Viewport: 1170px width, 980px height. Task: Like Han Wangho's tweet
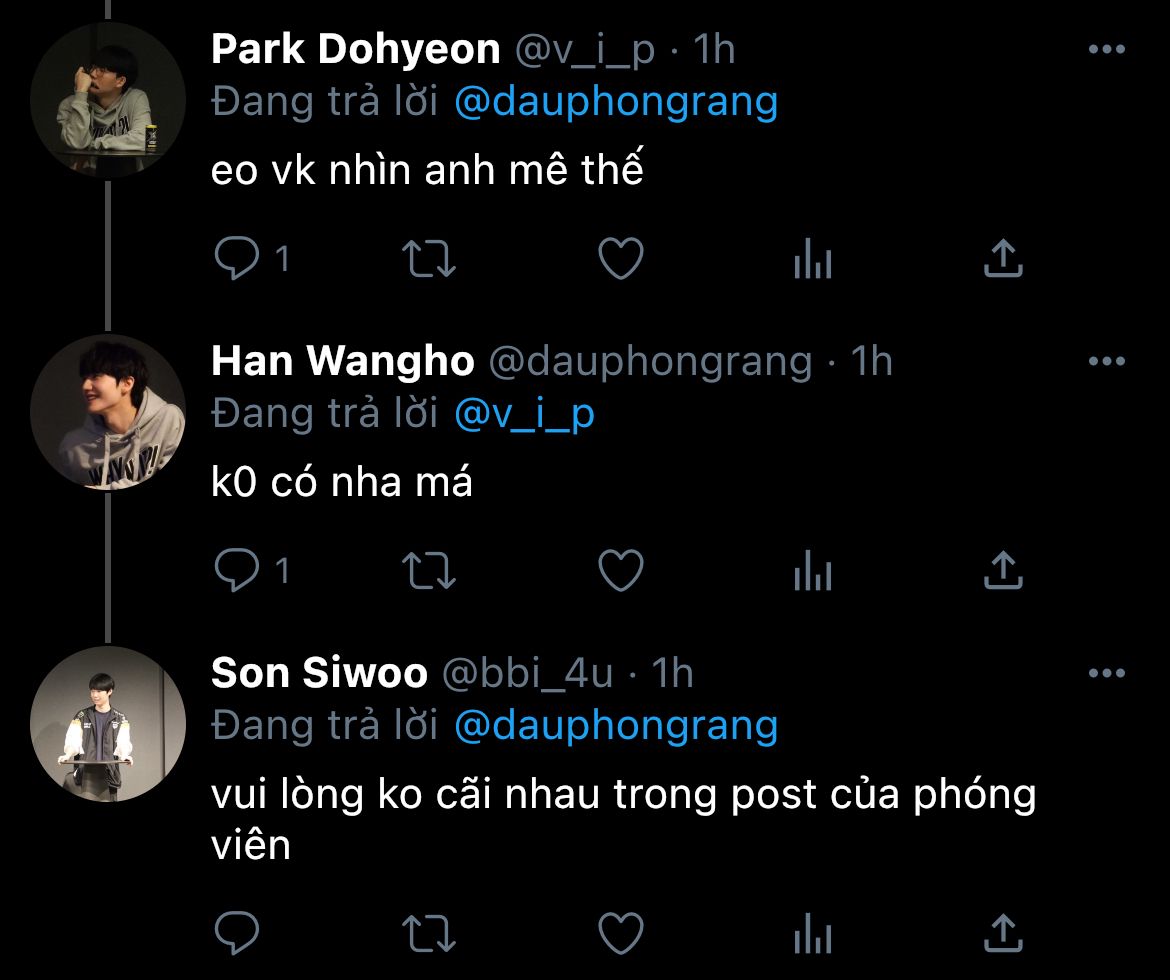(621, 570)
